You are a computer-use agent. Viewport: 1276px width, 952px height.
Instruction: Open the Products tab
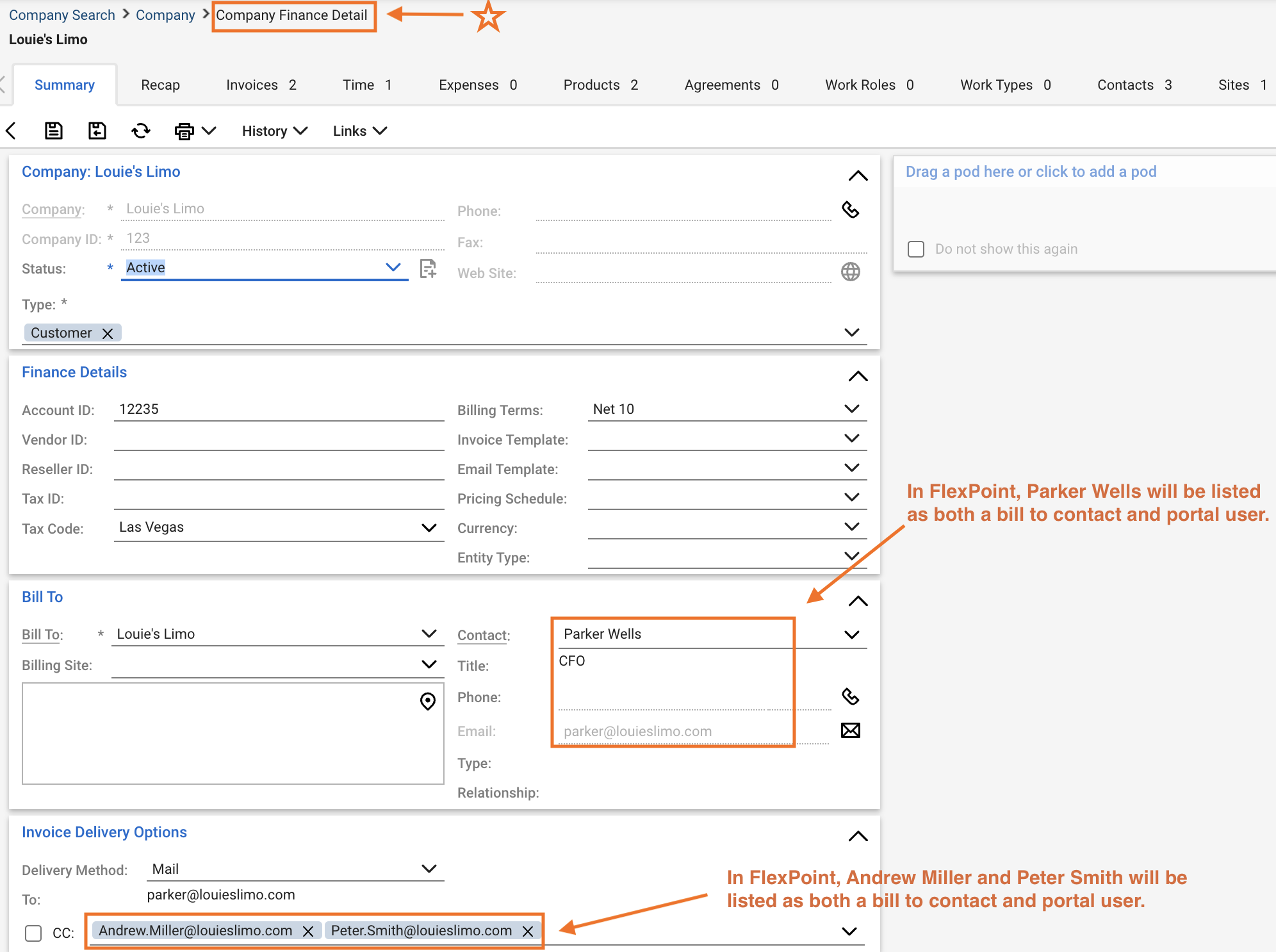(601, 85)
